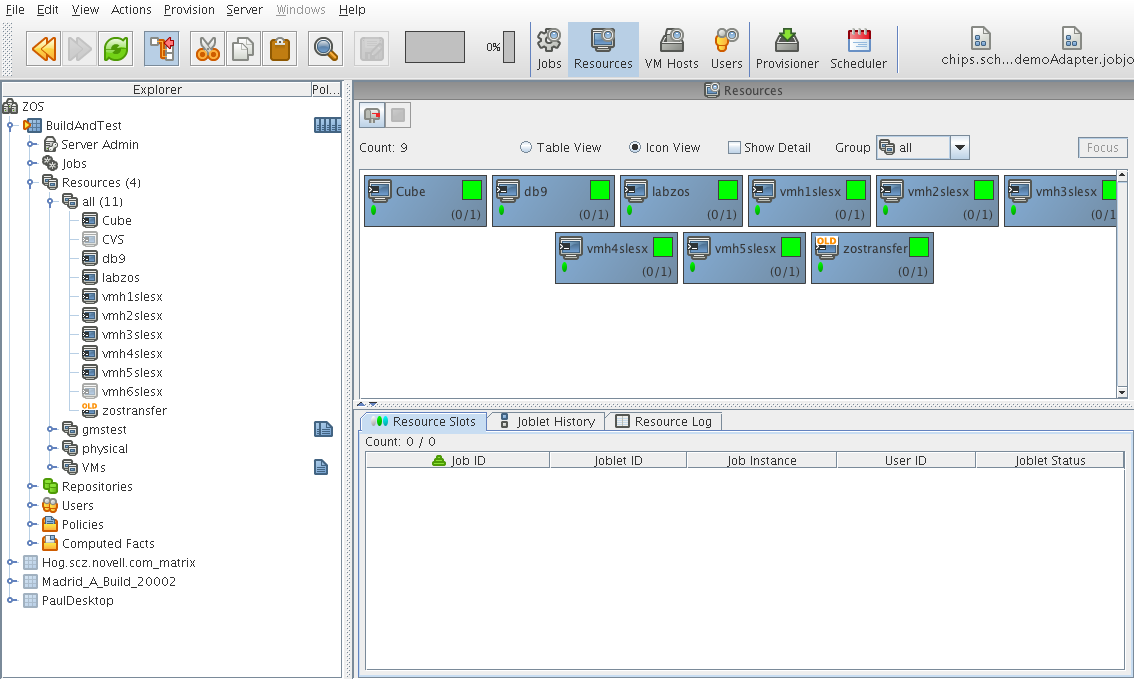The width and height of the screenshot is (1134, 679).
Task: Click the Focus button
Action: point(1102,148)
